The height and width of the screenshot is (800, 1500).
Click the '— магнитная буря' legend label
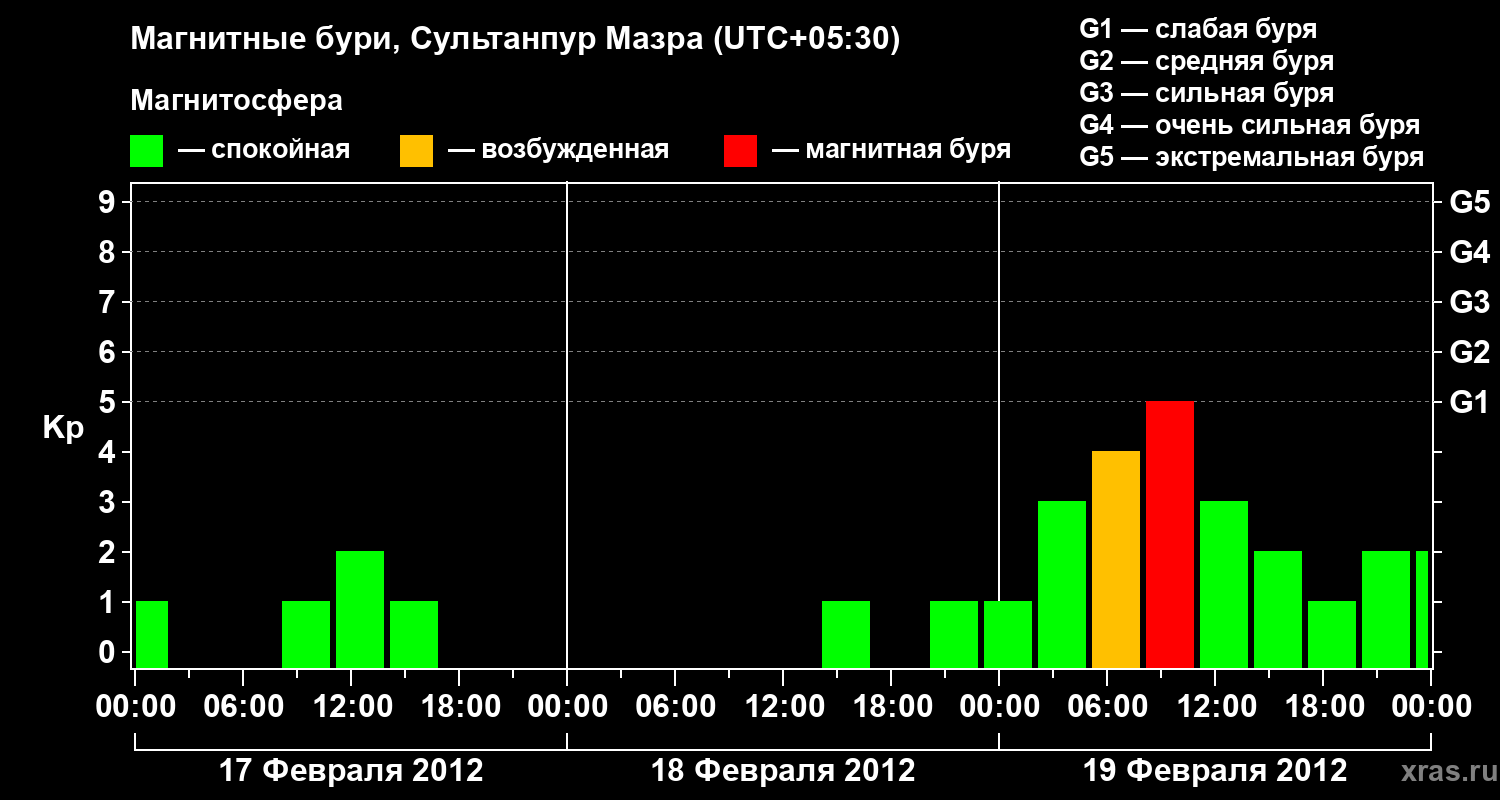(891, 150)
